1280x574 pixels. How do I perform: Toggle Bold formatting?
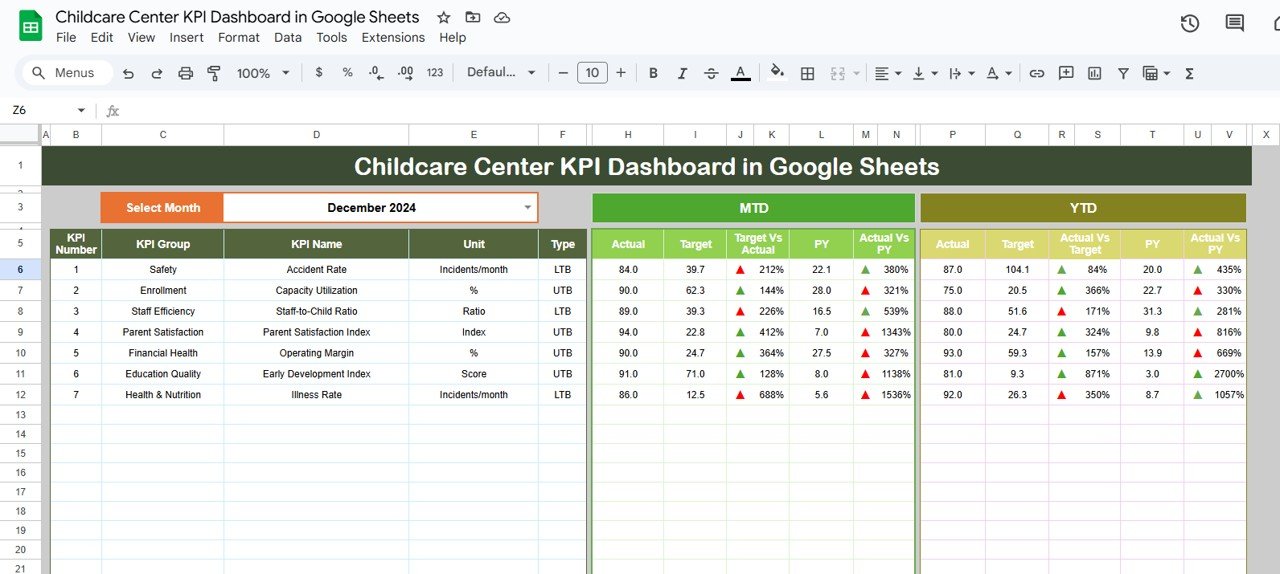coord(653,73)
